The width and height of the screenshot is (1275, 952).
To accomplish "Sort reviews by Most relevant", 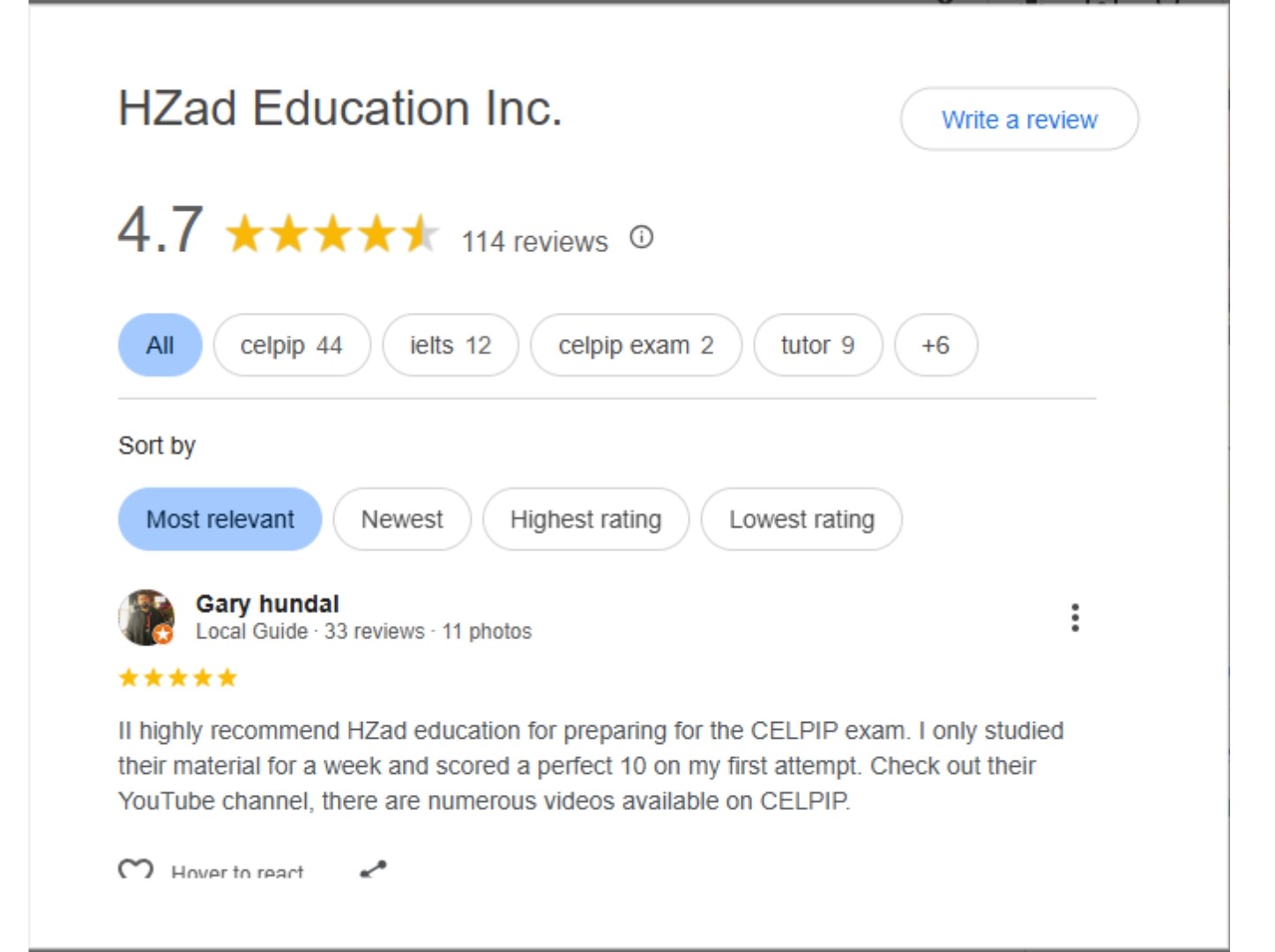I will 220,519.
